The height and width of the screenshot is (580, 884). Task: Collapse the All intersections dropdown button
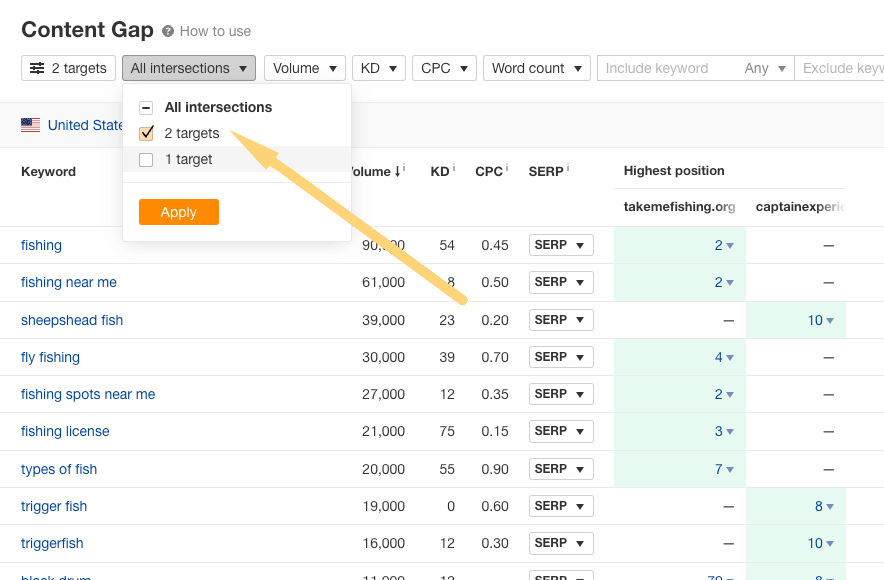pyautogui.click(x=189, y=68)
